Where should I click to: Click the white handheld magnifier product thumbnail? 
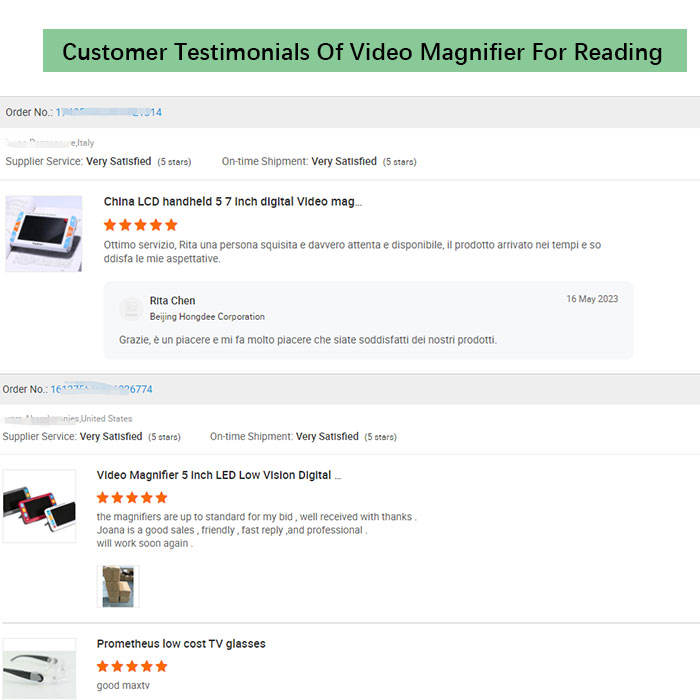tap(43, 234)
